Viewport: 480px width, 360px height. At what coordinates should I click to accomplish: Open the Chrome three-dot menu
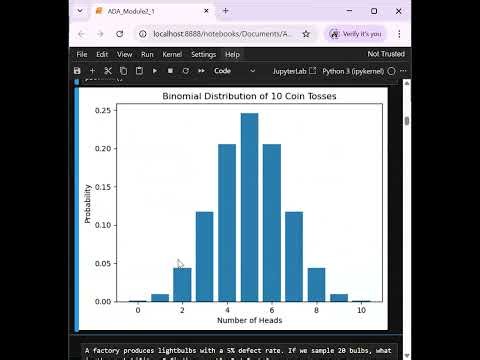[399, 34]
